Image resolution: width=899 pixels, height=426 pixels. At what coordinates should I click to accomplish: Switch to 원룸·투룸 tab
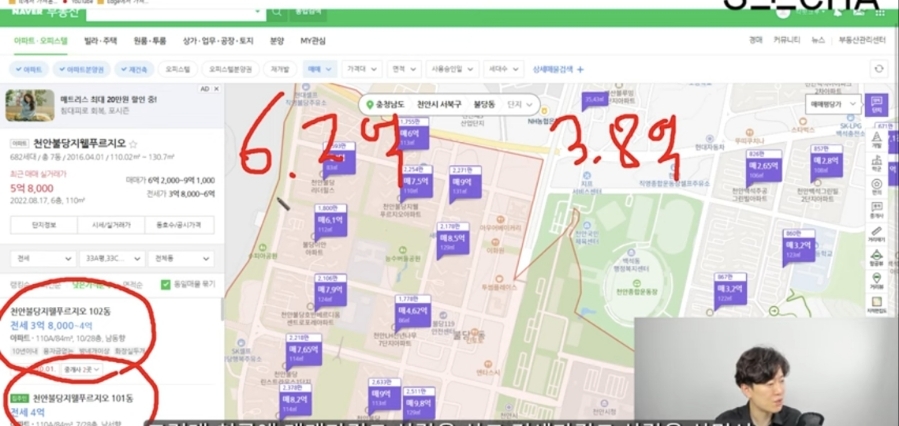pyautogui.click(x=150, y=41)
